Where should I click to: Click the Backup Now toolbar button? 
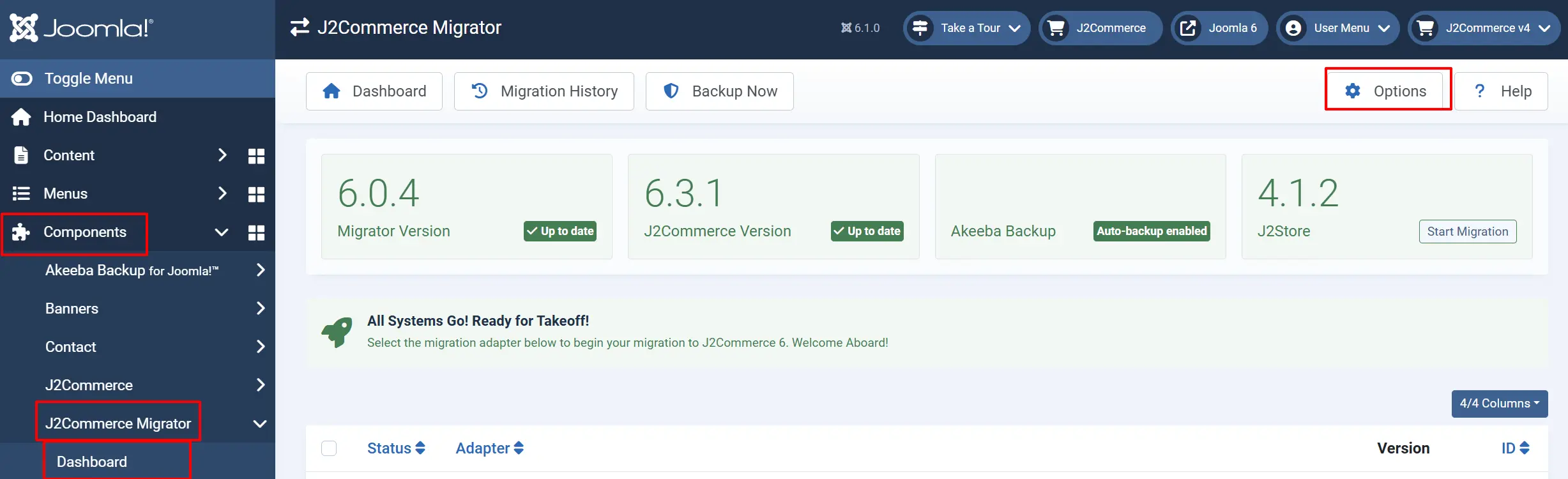(720, 91)
